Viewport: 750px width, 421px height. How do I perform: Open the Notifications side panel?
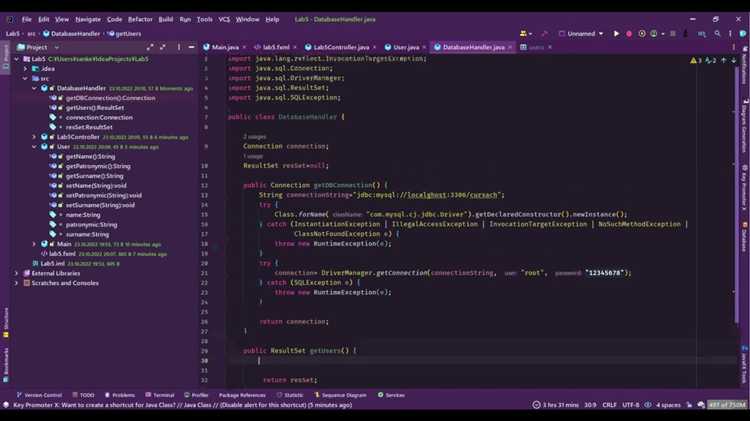[x=745, y=66]
